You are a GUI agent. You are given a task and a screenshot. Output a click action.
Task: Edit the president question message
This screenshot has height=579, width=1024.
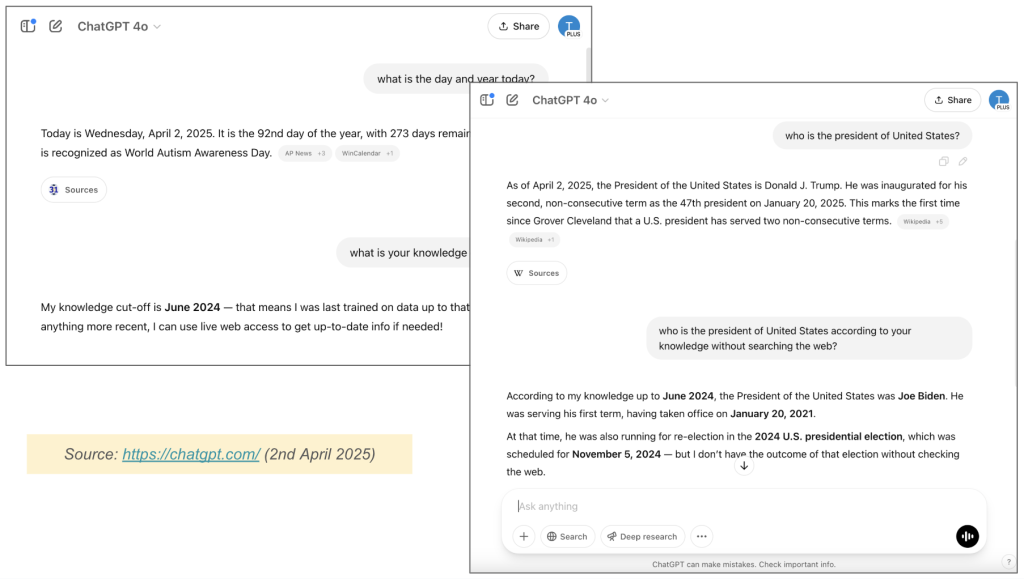(963, 161)
